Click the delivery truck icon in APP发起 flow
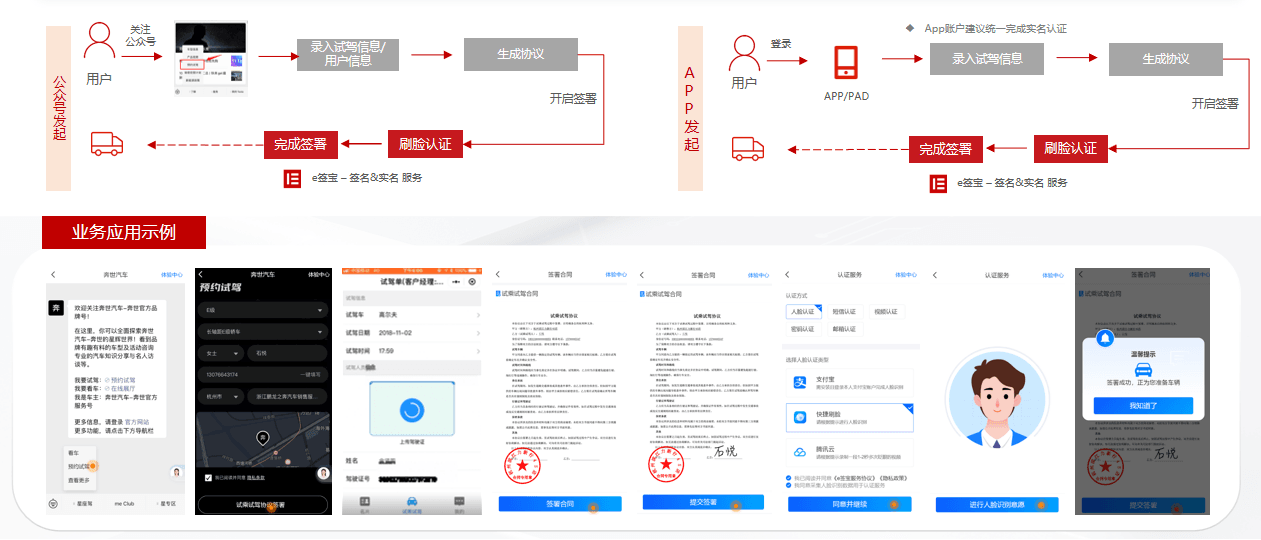This screenshot has height=540, width=1261. click(x=748, y=148)
